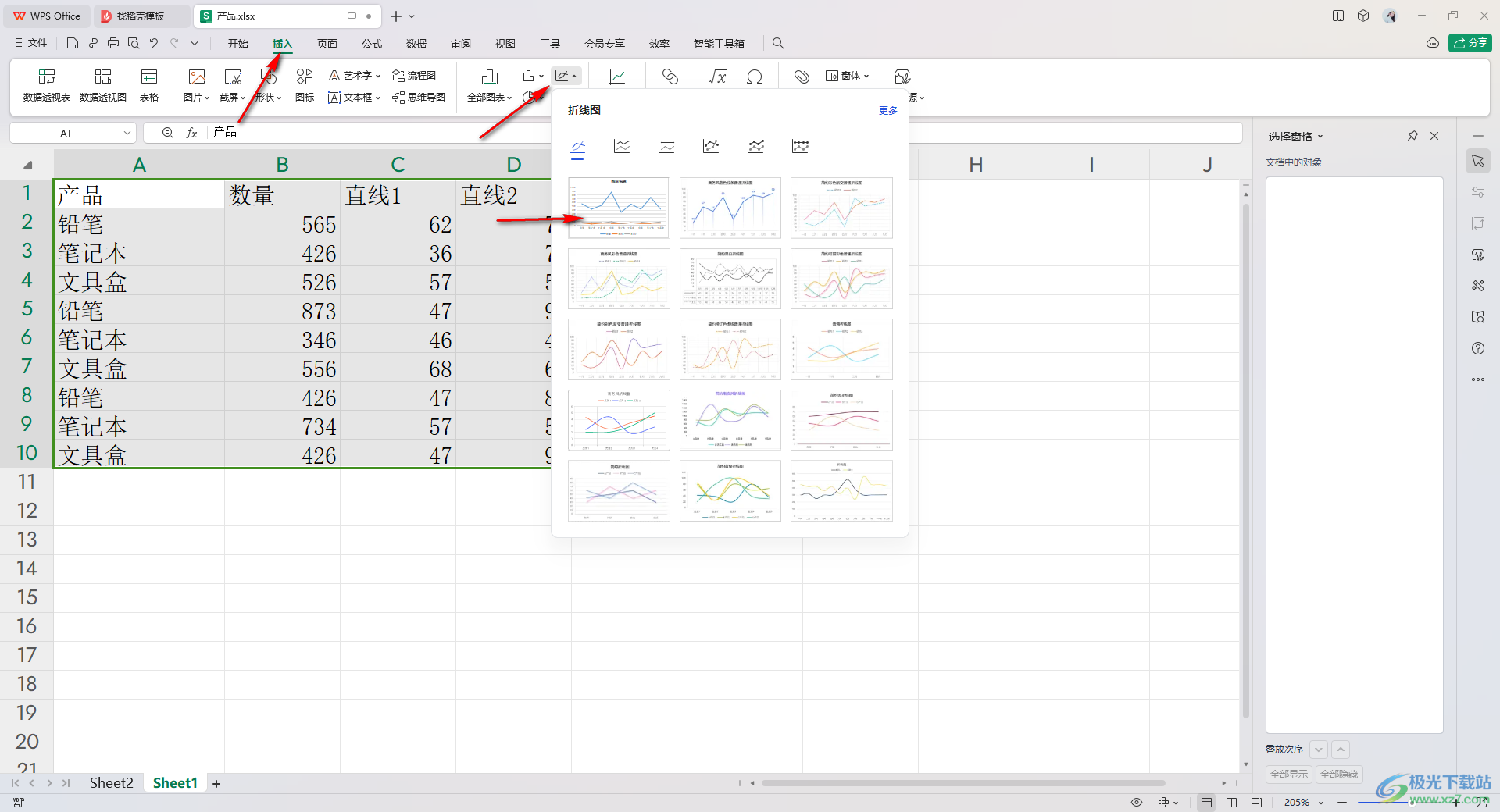Click the print preview icon
This screenshot has height=812, width=1500.
(x=134, y=43)
